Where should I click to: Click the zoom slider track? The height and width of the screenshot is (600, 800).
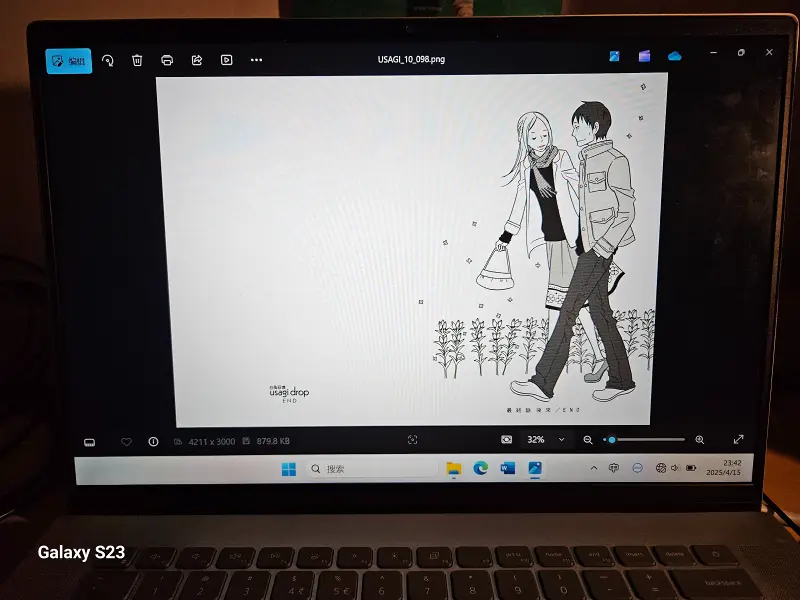(x=644, y=439)
